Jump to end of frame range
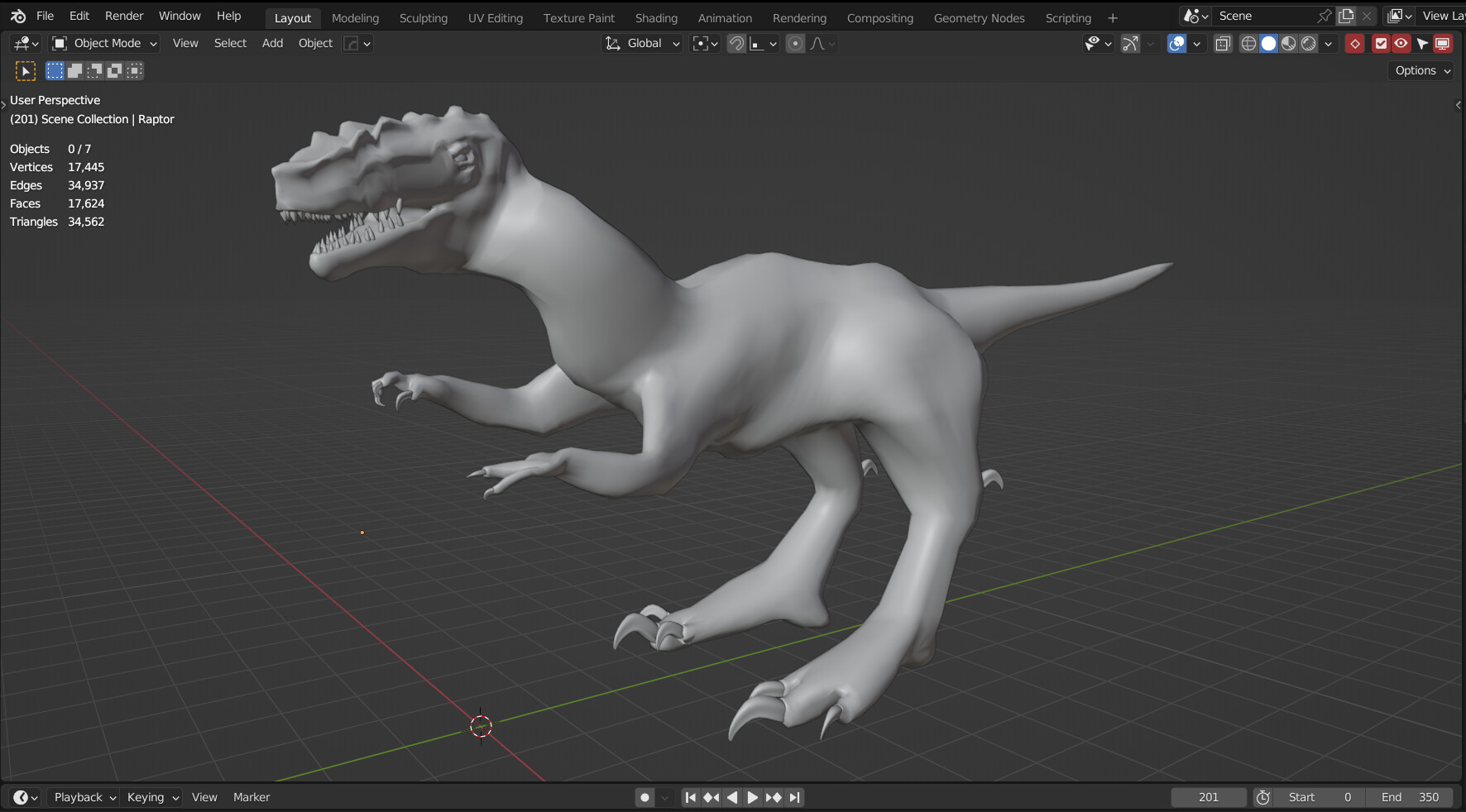The image size is (1466, 812). click(x=793, y=796)
